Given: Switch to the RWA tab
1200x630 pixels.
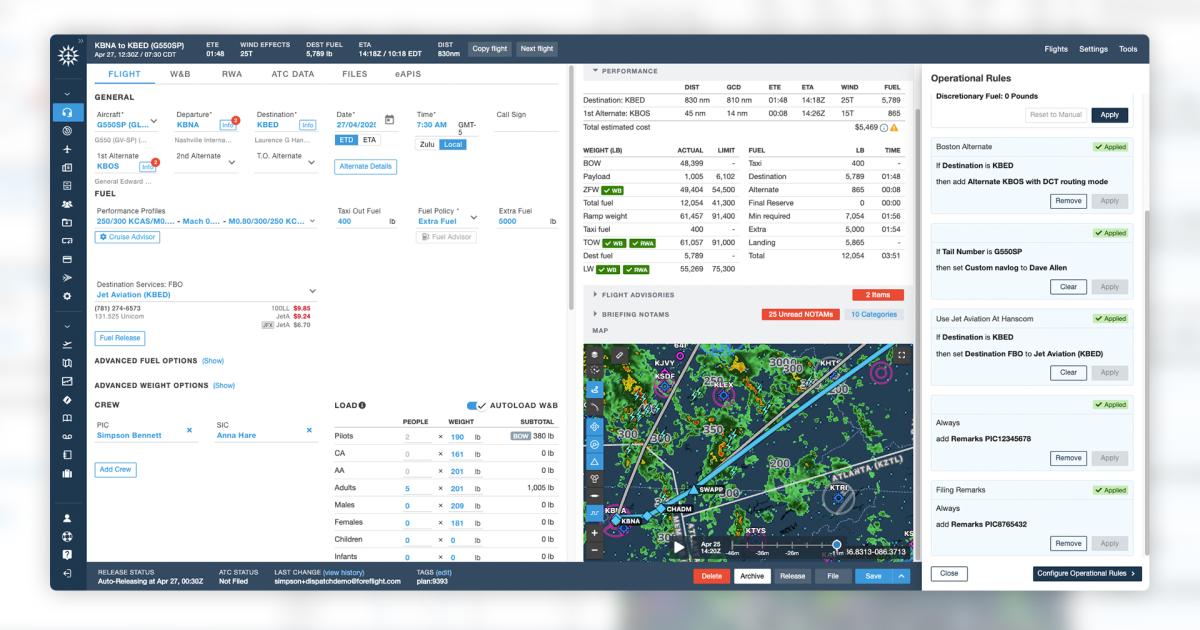Looking at the screenshot, I should click(231, 74).
